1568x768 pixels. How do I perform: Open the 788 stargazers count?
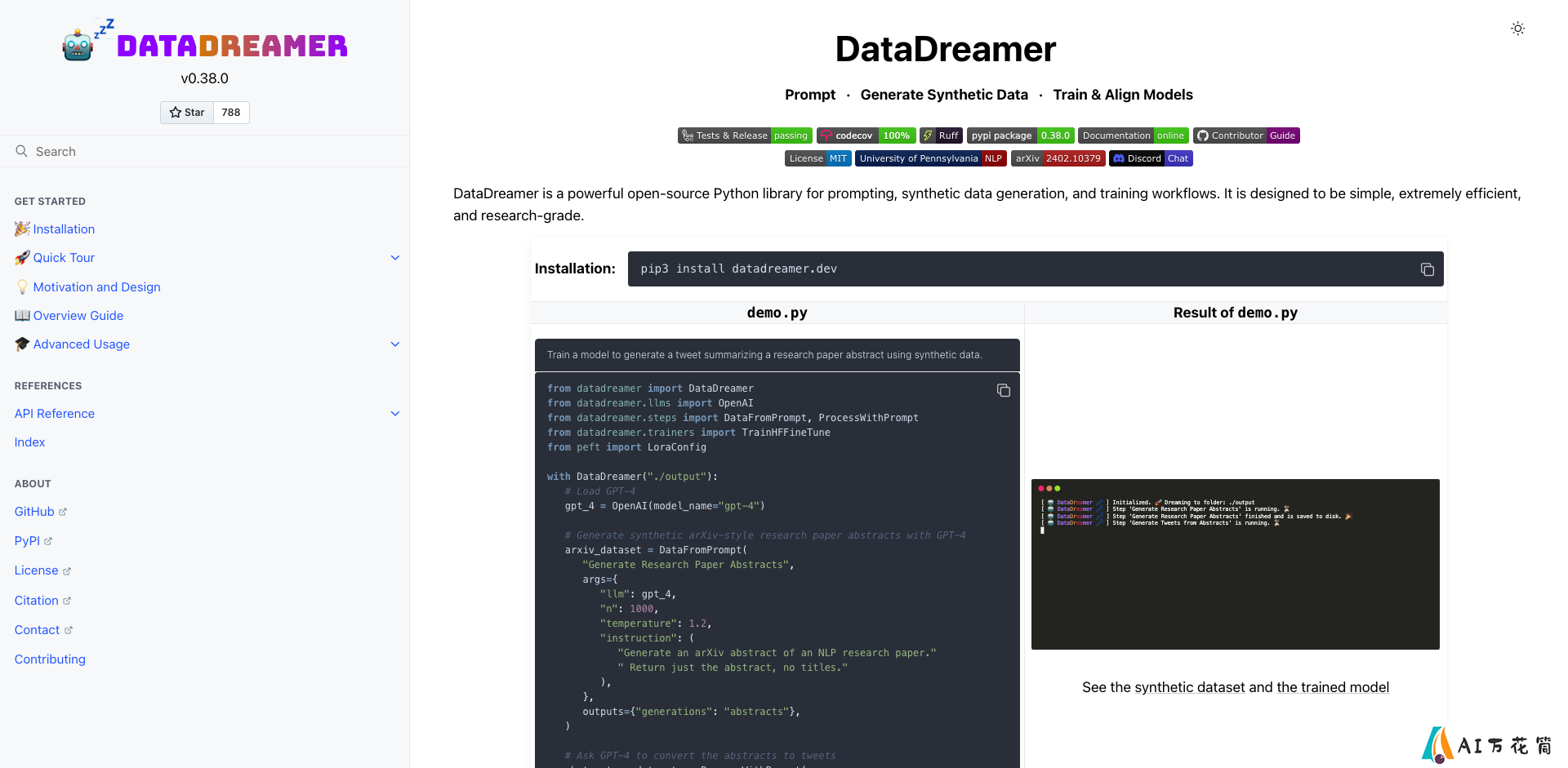coord(231,113)
